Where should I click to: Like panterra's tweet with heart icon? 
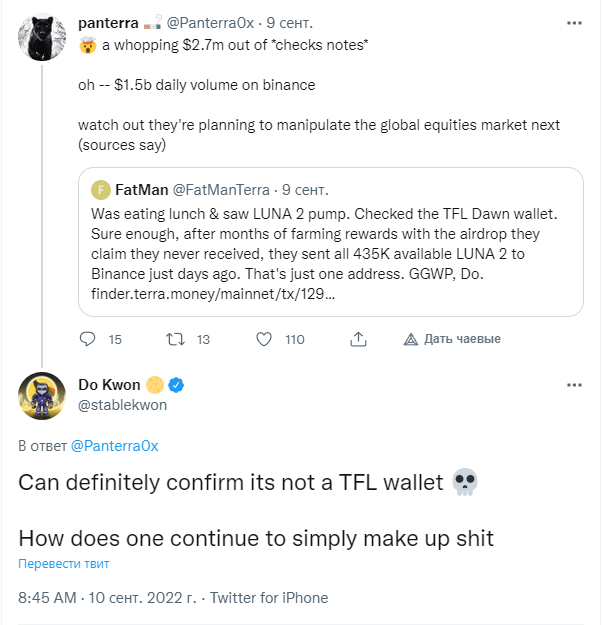click(x=264, y=339)
